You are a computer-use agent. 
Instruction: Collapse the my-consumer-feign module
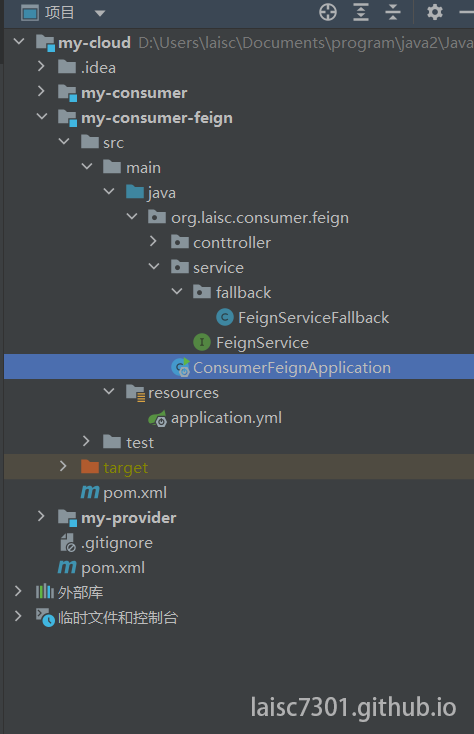click(x=42, y=116)
